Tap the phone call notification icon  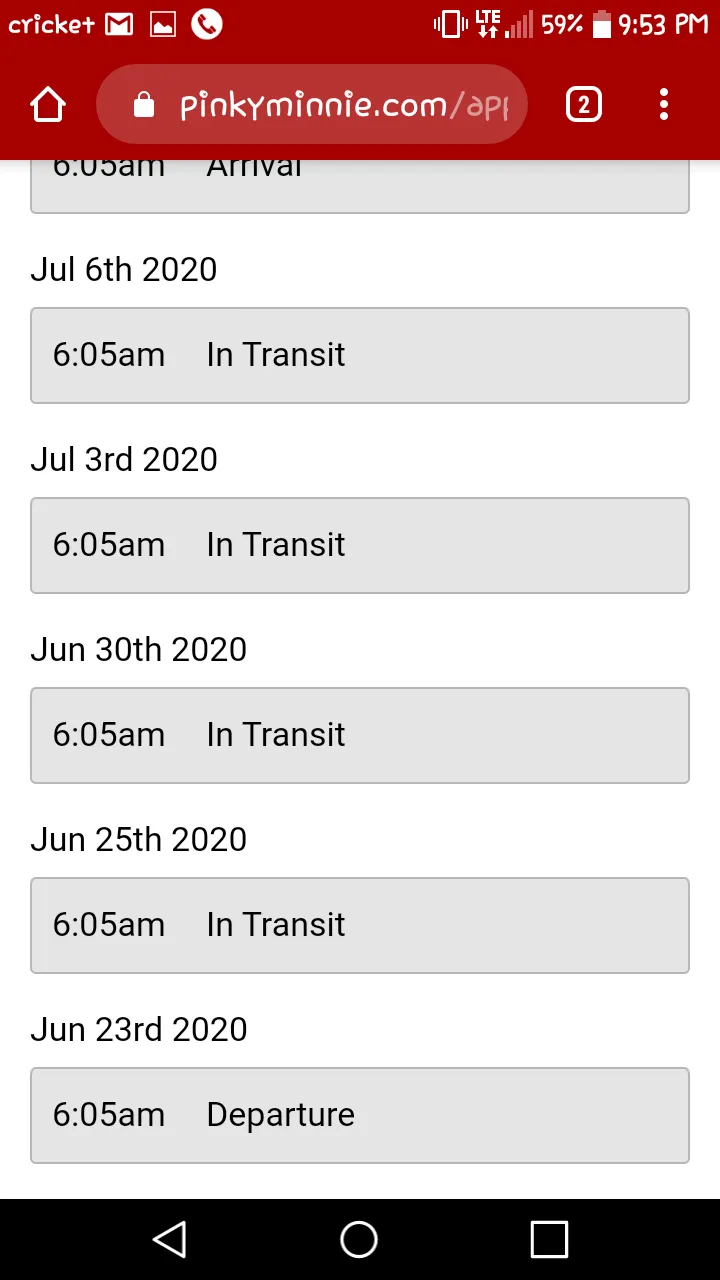(206, 24)
